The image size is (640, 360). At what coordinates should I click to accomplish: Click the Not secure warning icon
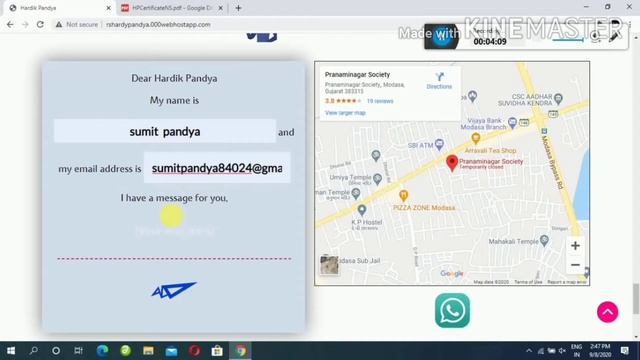(x=59, y=24)
